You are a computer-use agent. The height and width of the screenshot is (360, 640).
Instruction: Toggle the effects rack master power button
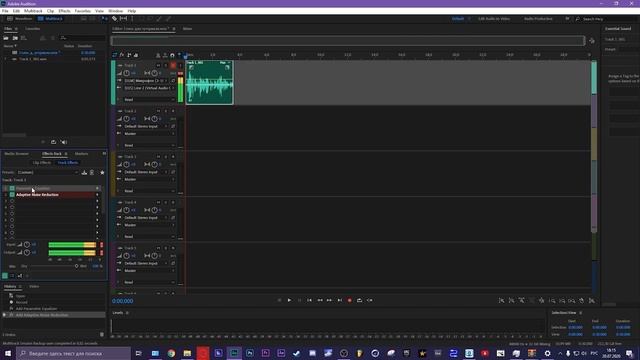click(5, 276)
